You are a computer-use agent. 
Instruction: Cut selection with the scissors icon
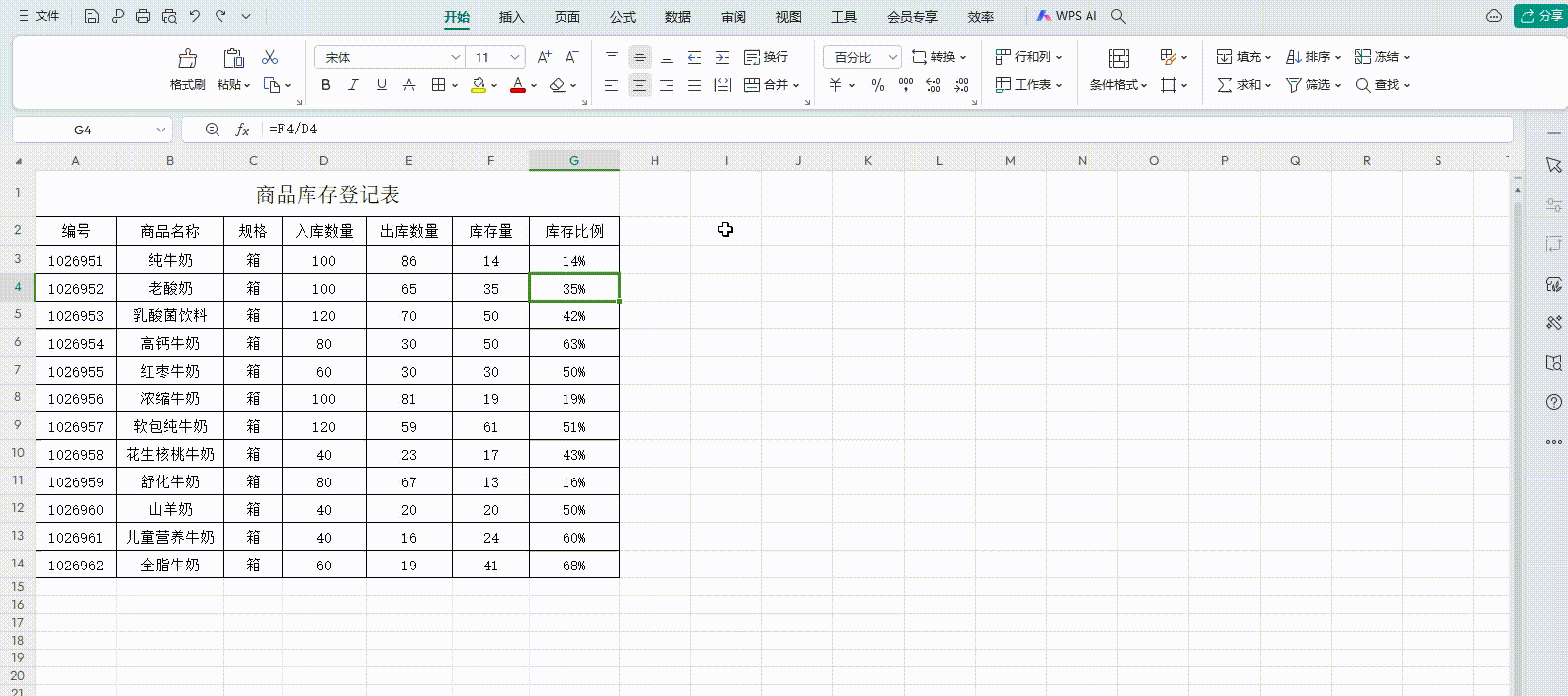[270, 57]
